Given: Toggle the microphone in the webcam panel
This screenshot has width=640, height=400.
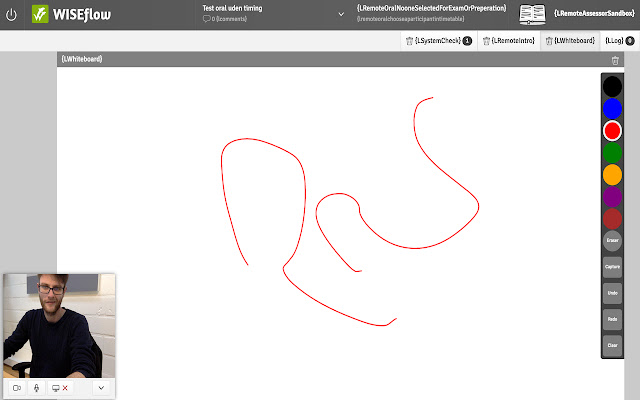Looking at the screenshot, I should click(x=36, y=388).
